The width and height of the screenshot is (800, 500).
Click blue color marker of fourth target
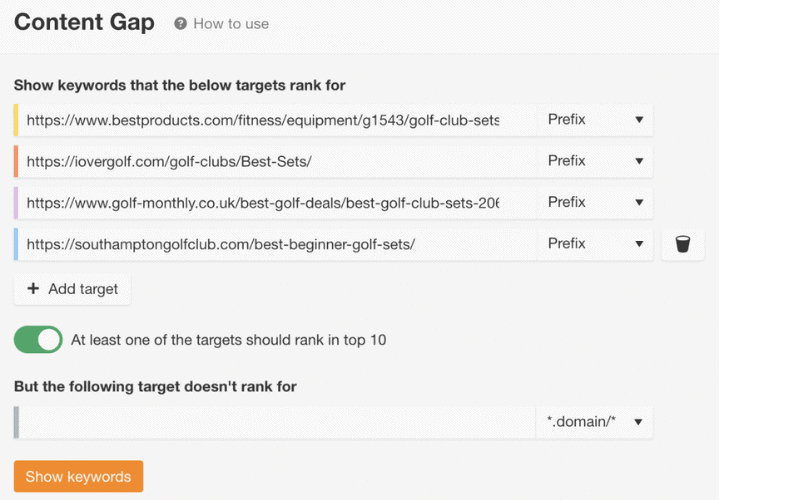tap(16, 244)
